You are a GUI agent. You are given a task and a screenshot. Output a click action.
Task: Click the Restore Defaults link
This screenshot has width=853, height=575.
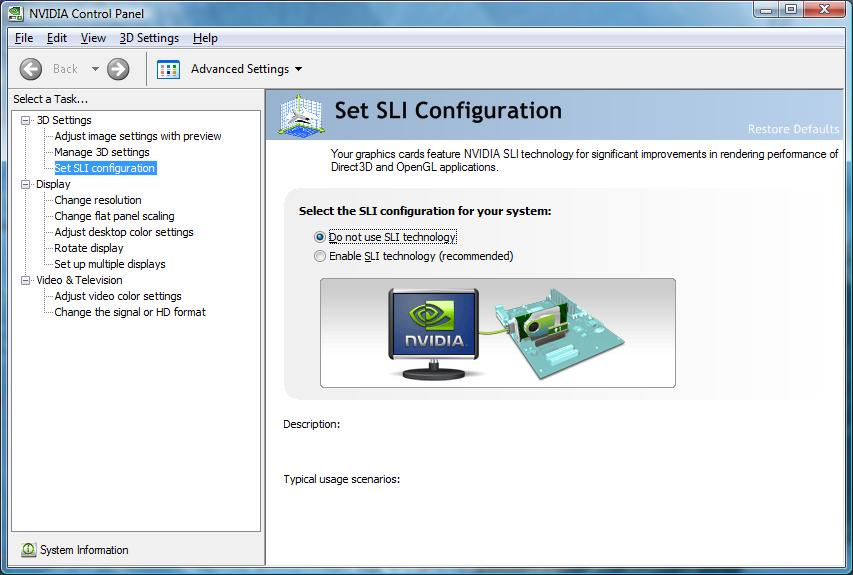793,129
